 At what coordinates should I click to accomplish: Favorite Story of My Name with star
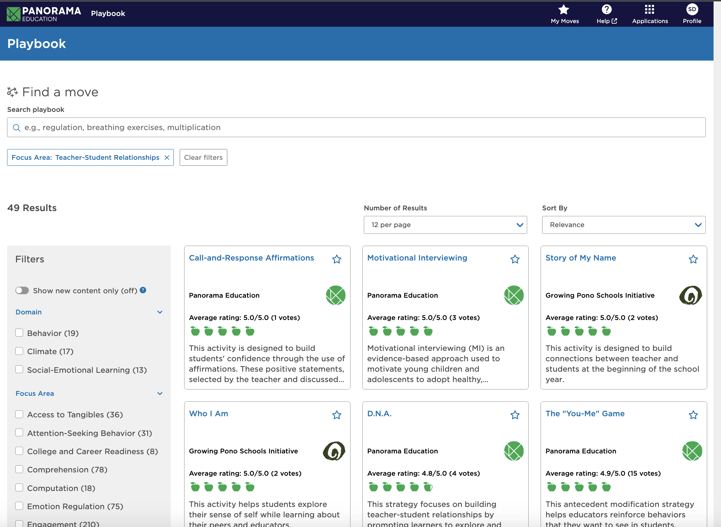[x=693, y=259]
